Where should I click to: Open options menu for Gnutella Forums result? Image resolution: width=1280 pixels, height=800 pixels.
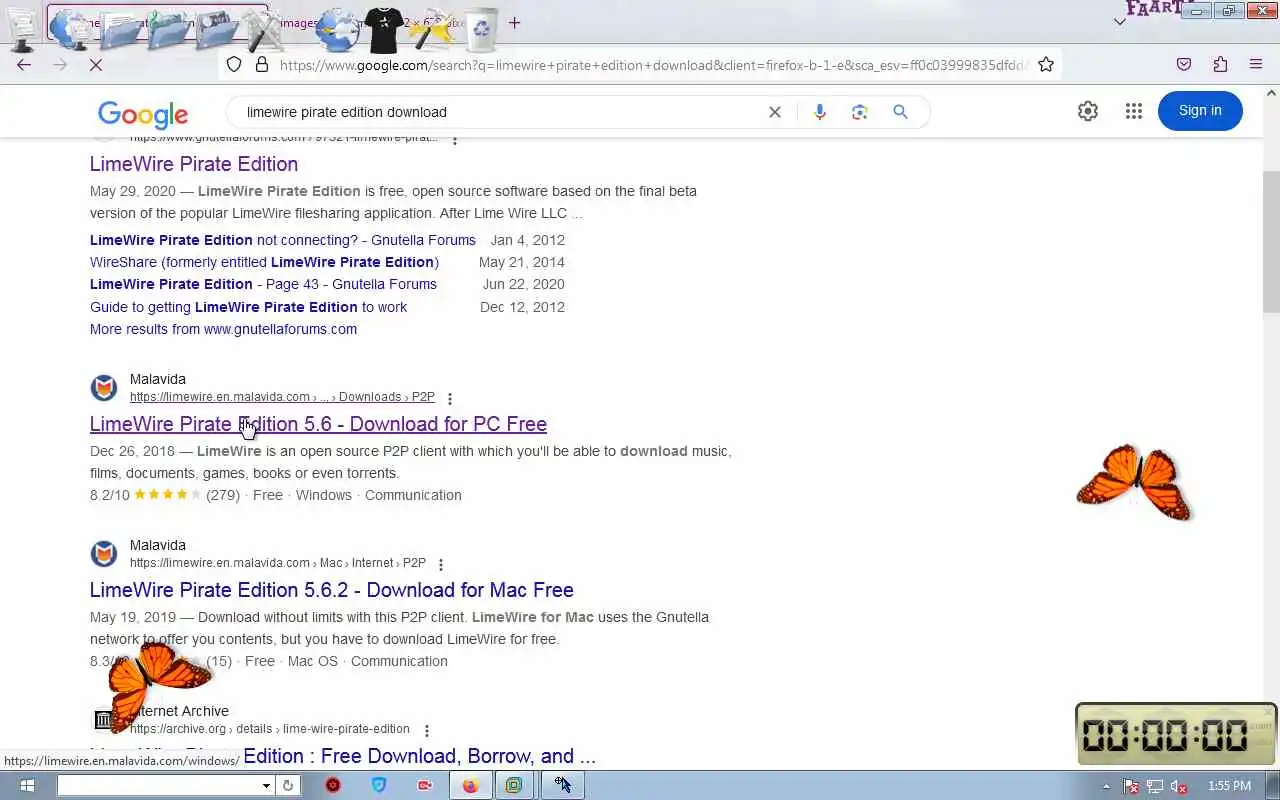click(x=455, y=139)
